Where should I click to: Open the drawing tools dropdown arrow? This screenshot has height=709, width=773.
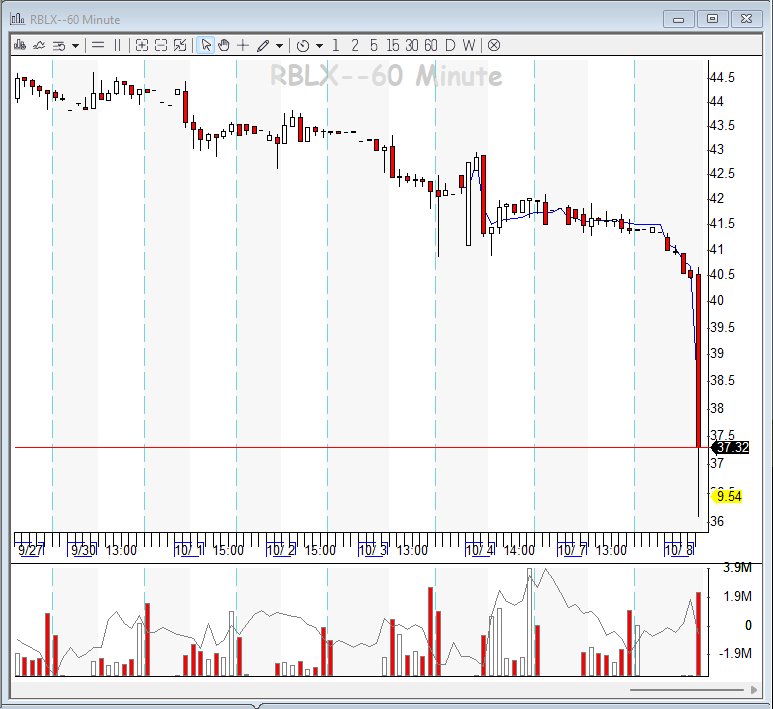tap(280, 46)
